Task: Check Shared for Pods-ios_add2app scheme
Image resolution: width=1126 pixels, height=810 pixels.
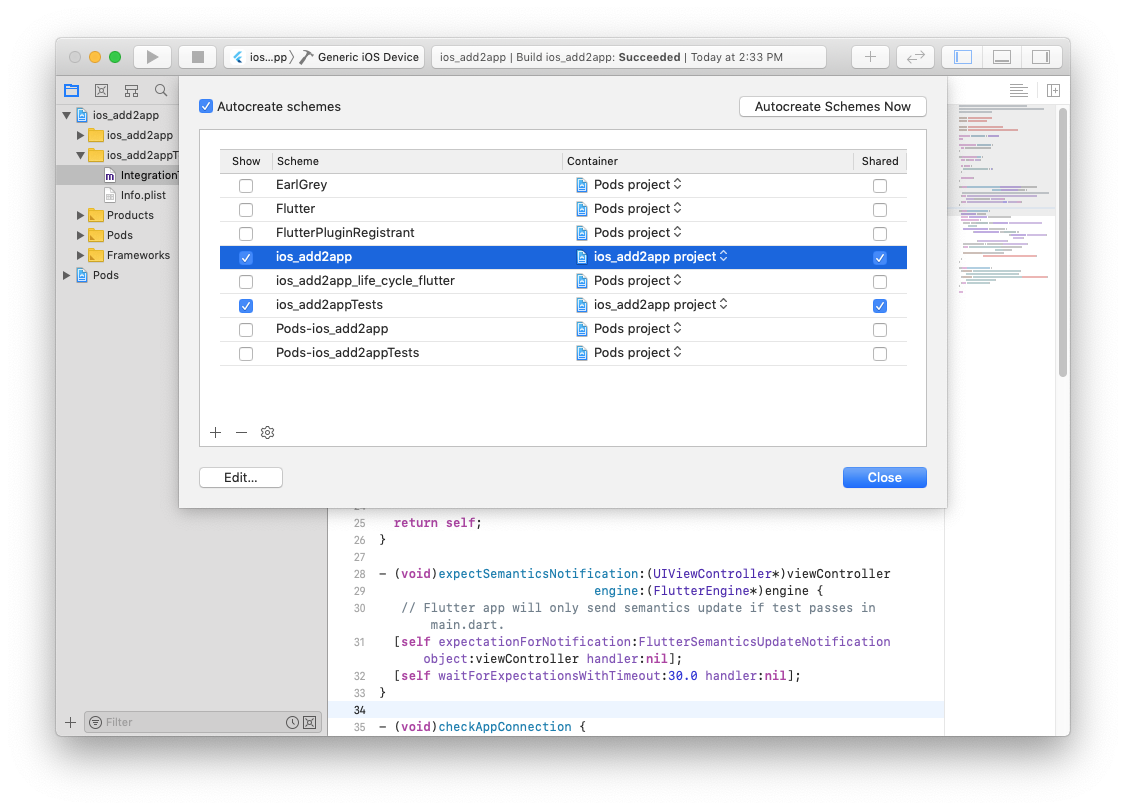Action: (880, 330)
